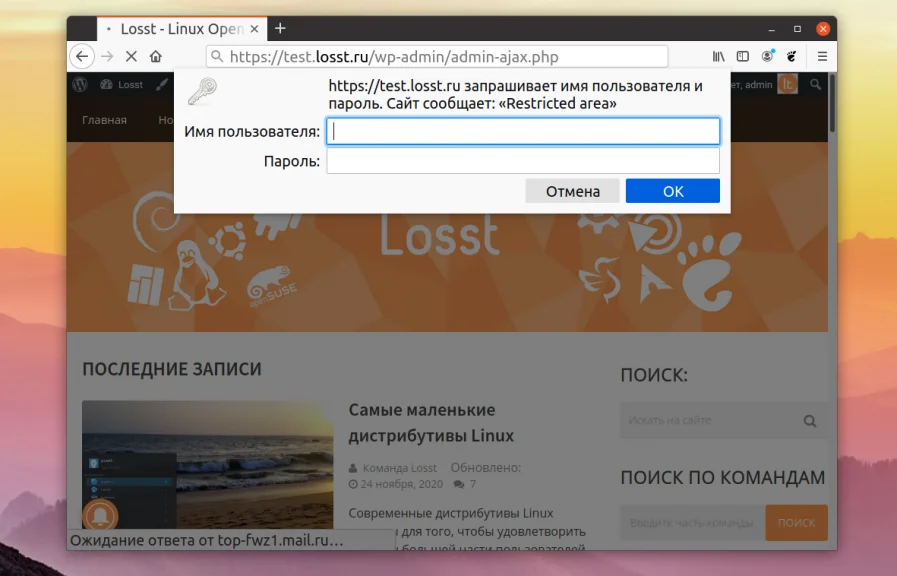Image resolution: width=897 pixels, height=576 pixels.
Task: Open the Firefox Library icon
Action: tap(718, 56)
